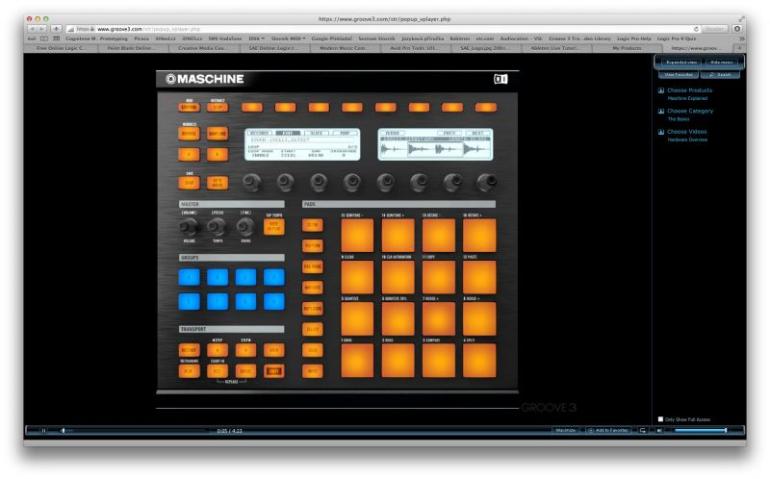Click the PAD MODE button beside the pads

313,267
